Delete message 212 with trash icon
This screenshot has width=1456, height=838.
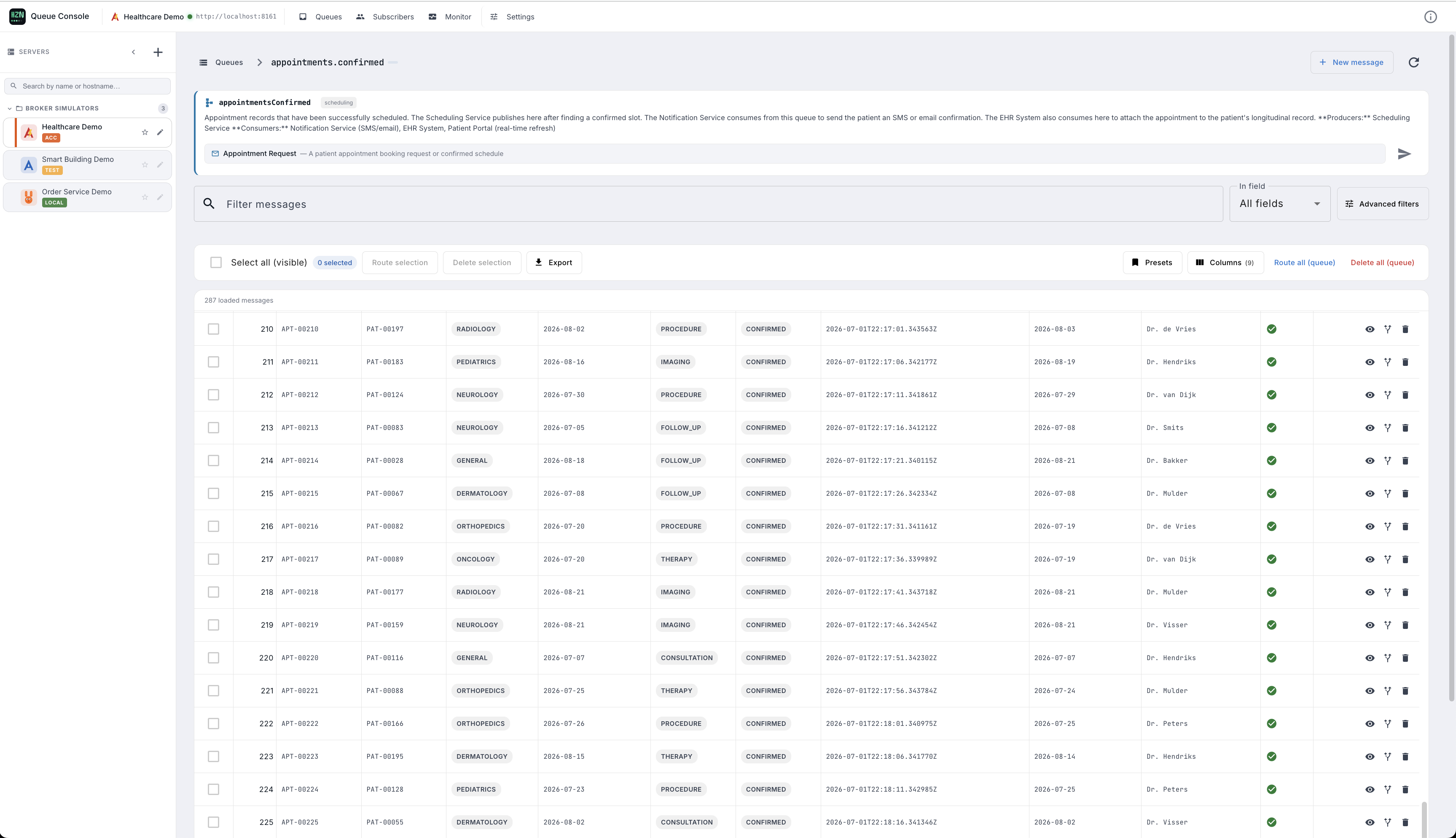pos(1405,395)
